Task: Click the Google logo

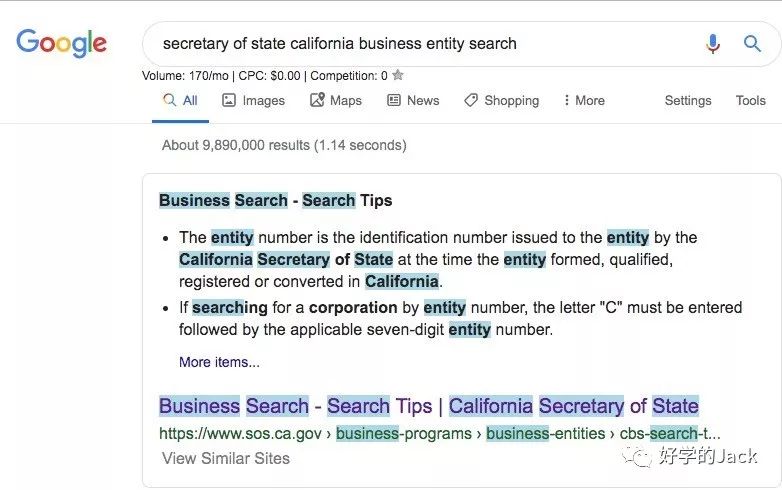Action: click(x=61, y=43)
